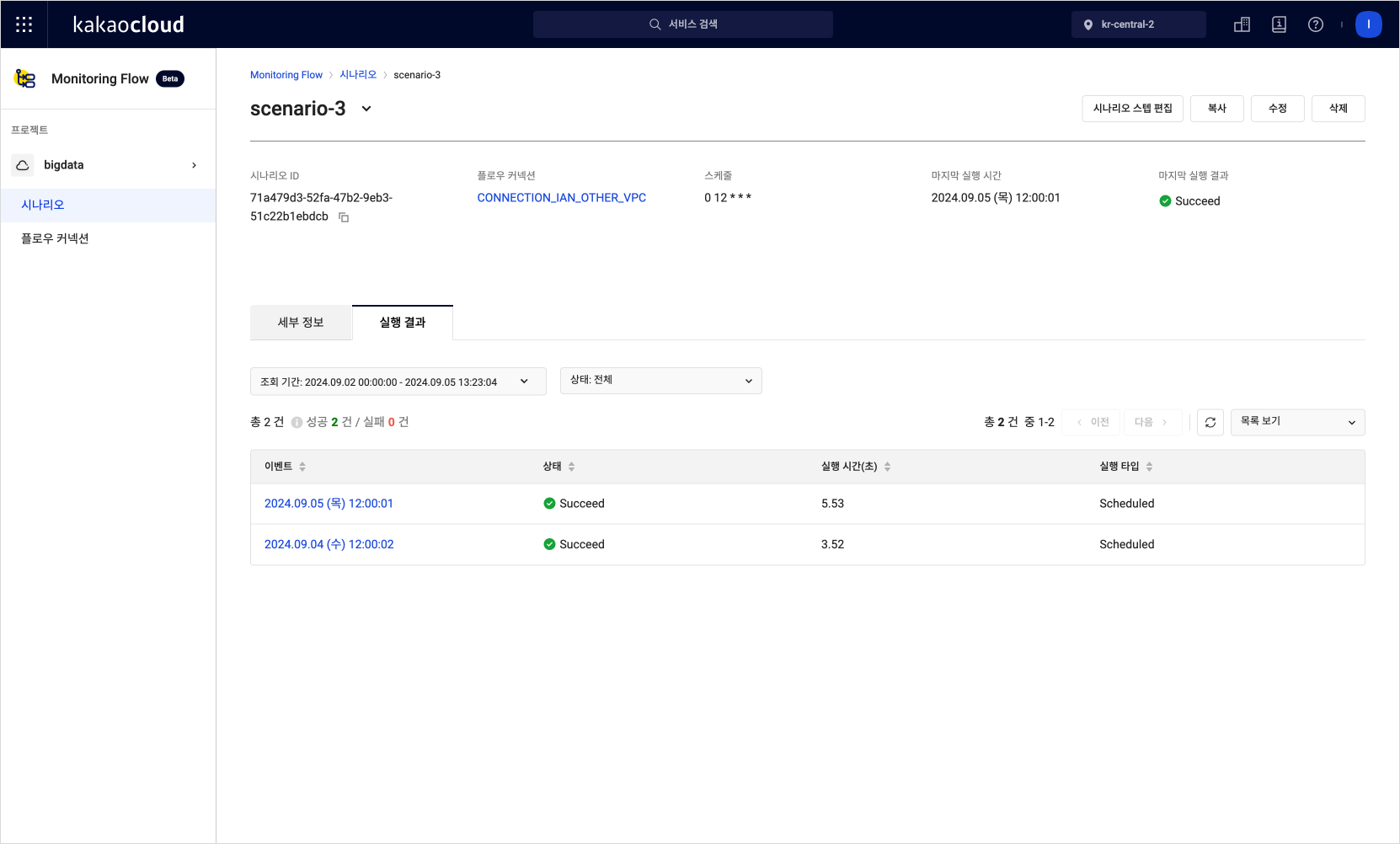This screenshot has width=1400, height=844.
Task: Open event 2024.09.04 (수) 12:00:02
Action: click(x=329, y=544)
